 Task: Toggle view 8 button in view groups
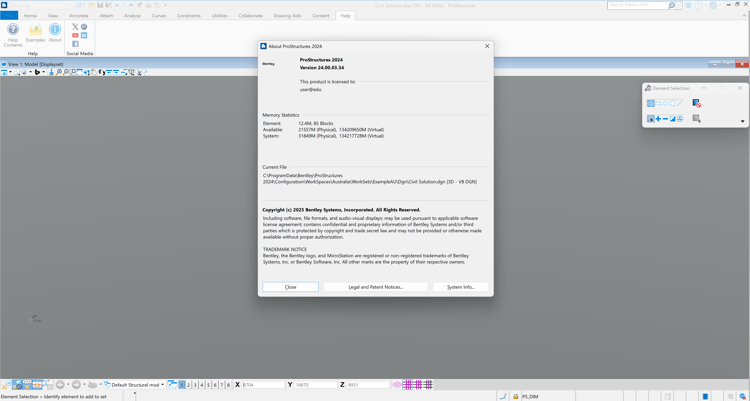(x=228, y=385)
